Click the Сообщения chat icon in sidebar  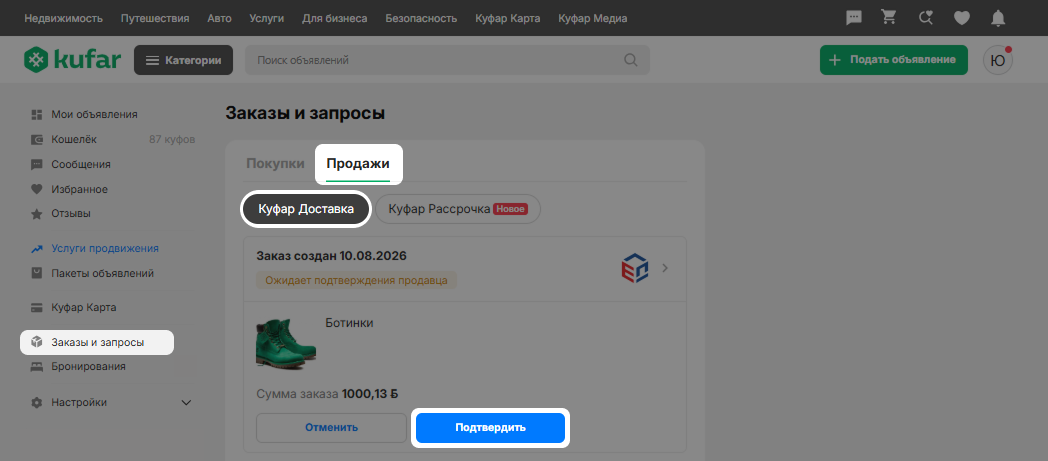pyautogui.click(x=37, y=164)
